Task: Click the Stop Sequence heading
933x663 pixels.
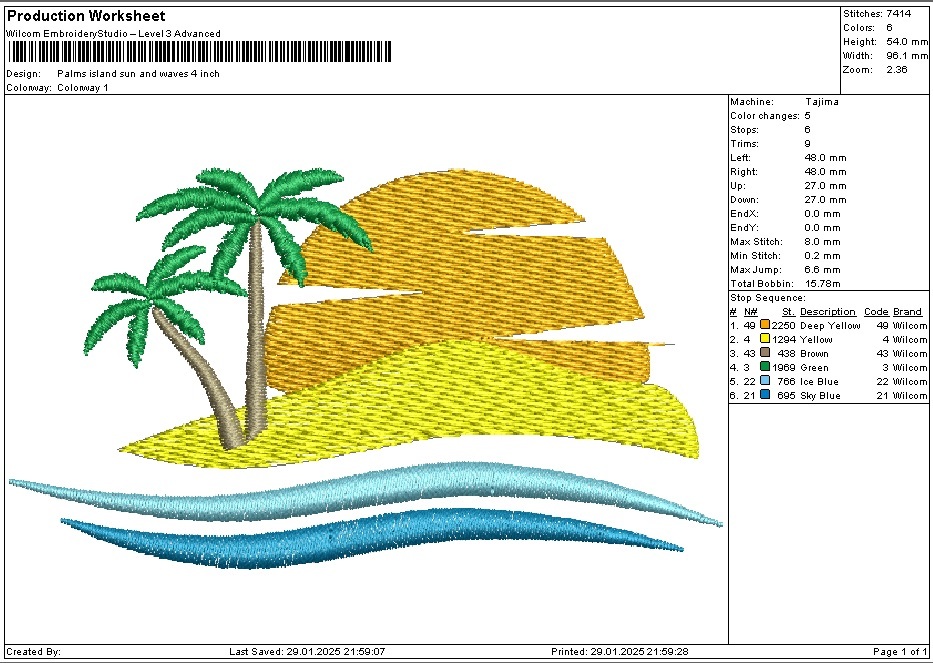Action: (767, 298)
